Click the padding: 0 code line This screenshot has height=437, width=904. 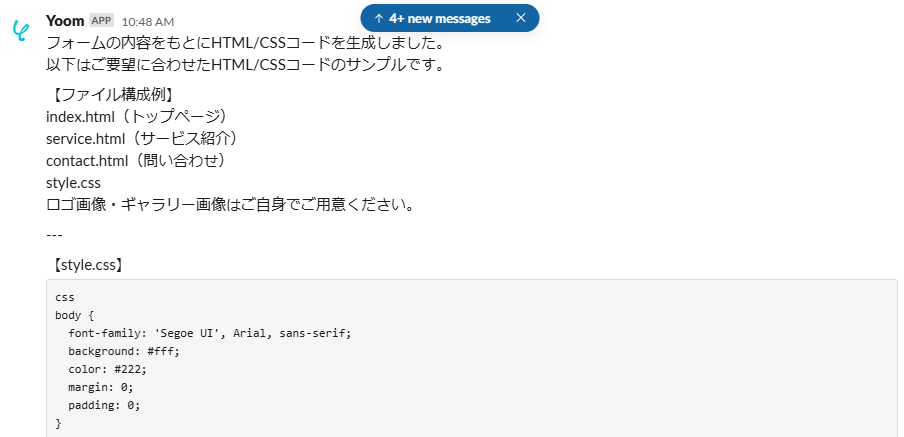tap(104, 405)
